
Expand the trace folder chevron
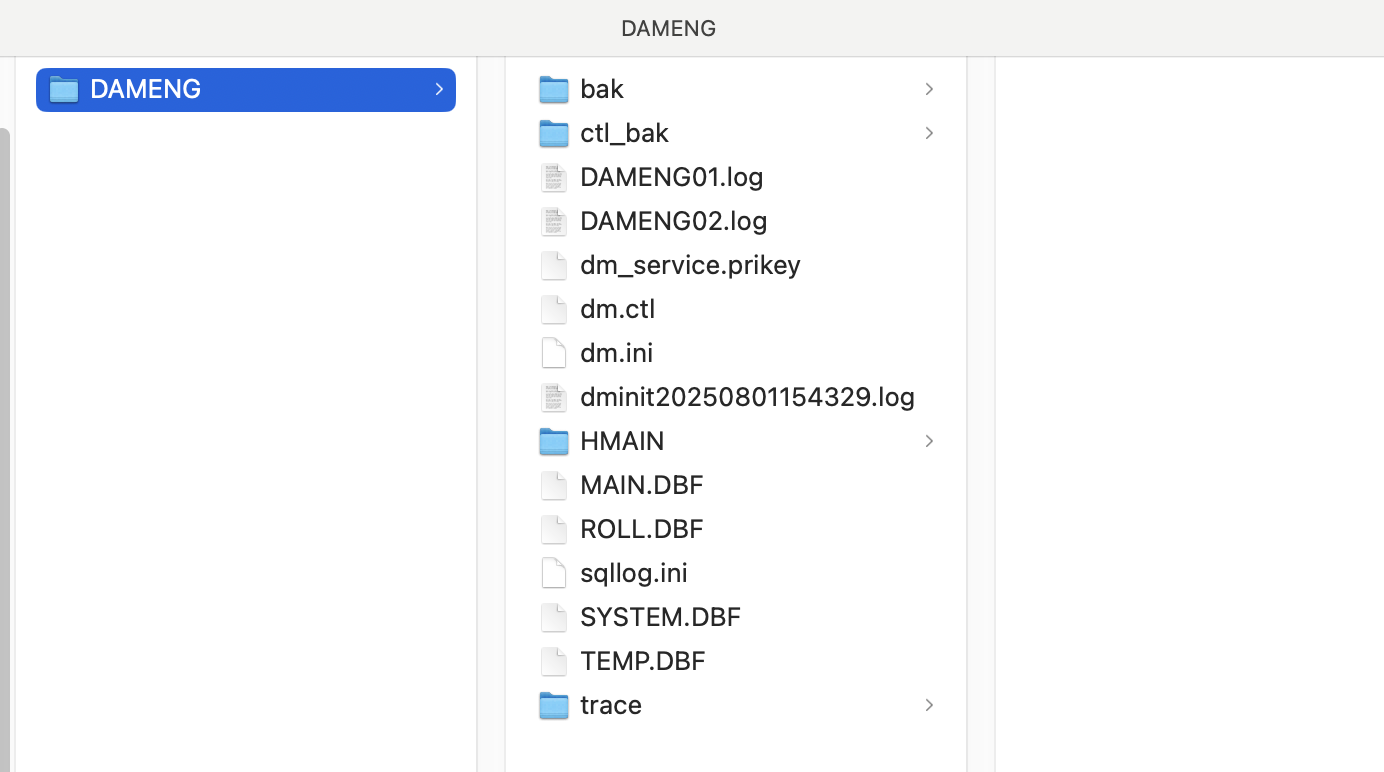point(929,705)
